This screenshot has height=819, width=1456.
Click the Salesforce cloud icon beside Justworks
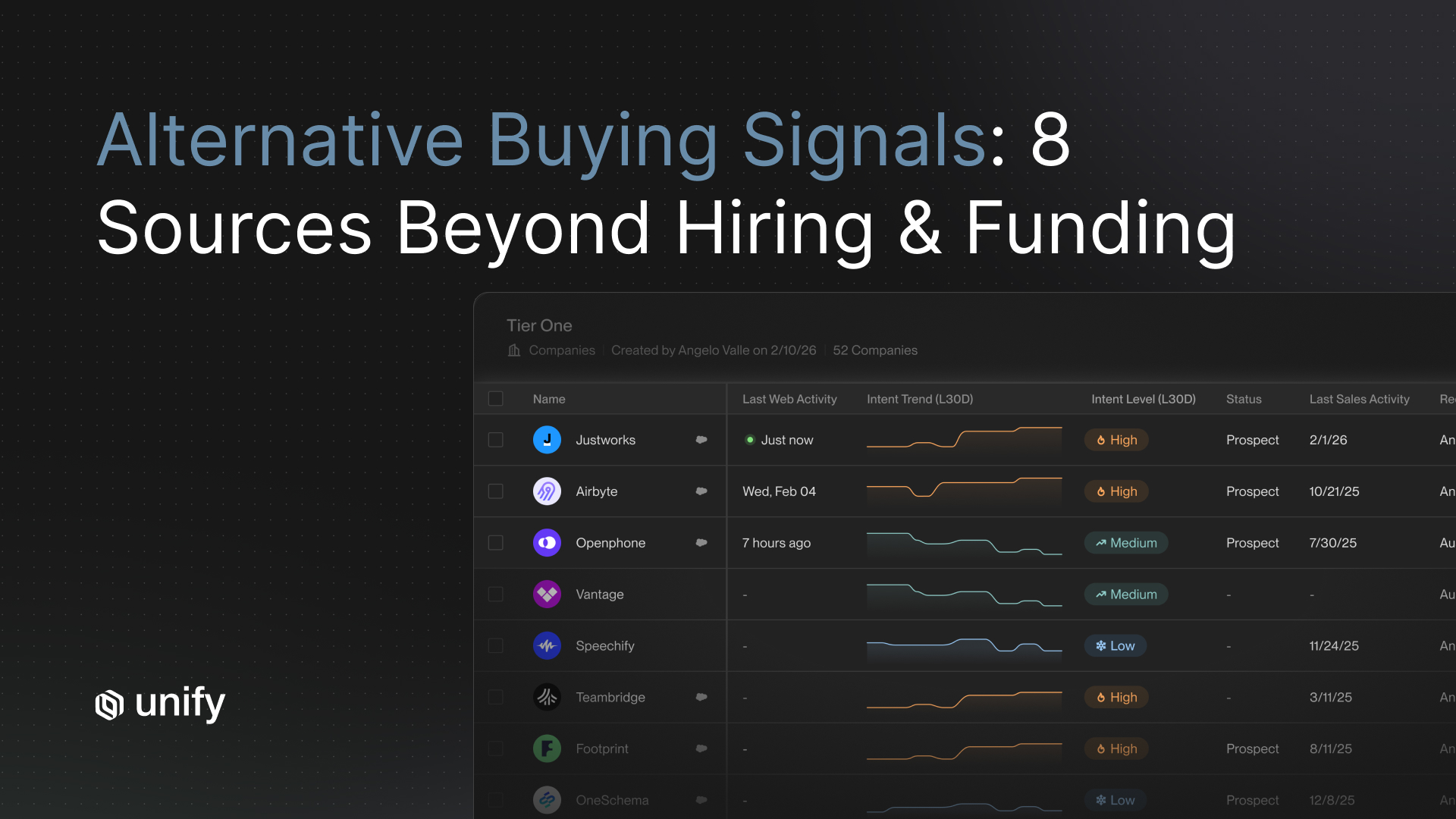coord(701,440)
